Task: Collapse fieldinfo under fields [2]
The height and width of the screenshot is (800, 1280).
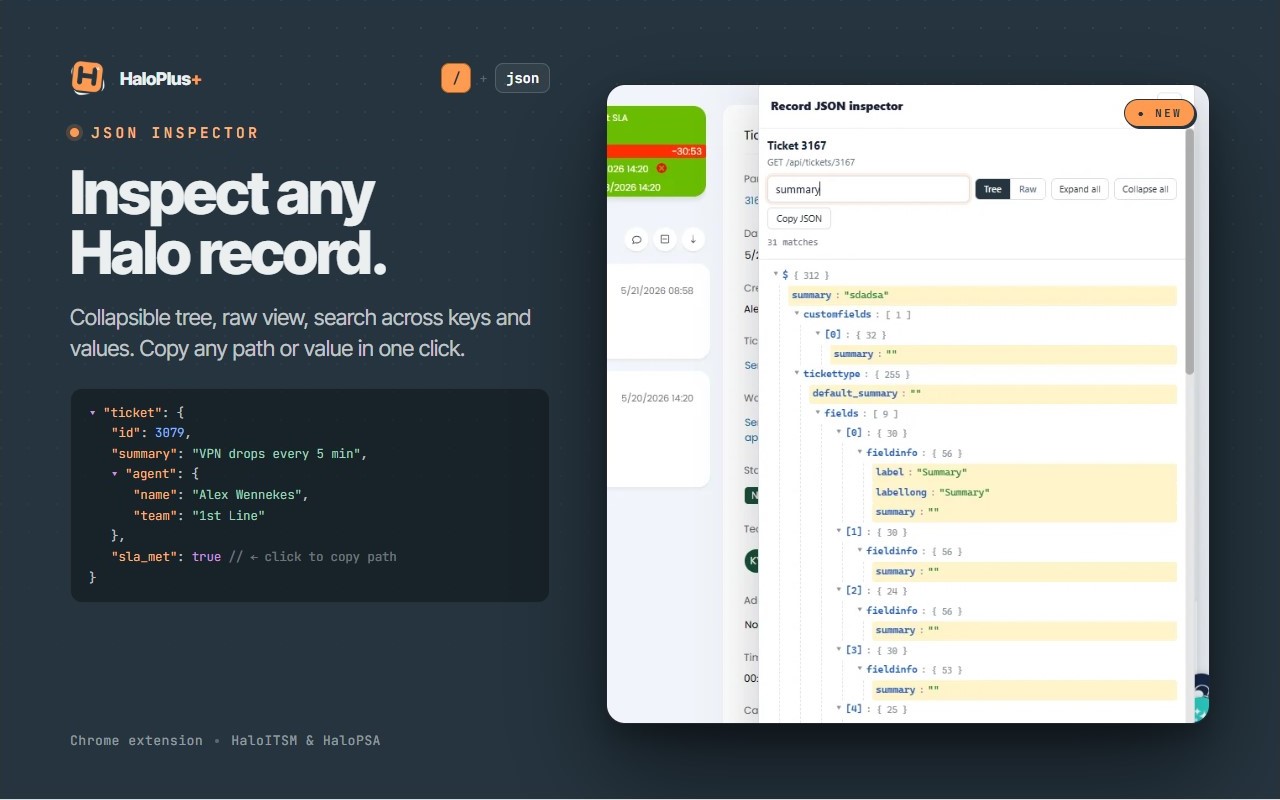Action: [860, 610]
